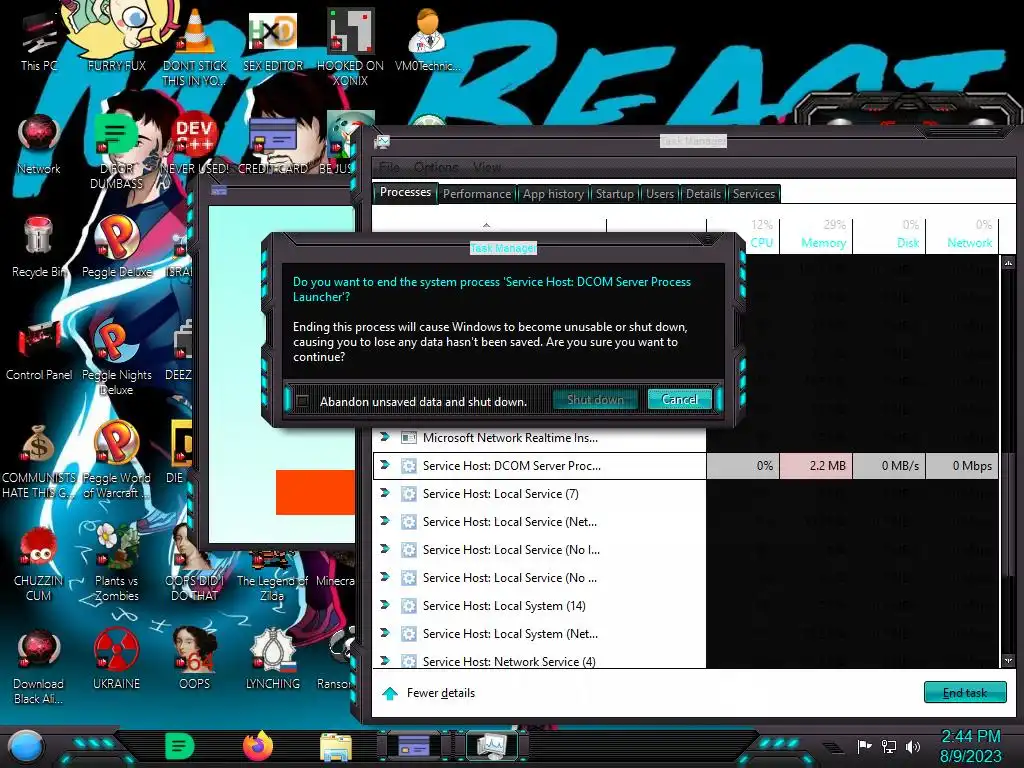Click the process list scrollbar up arrow

(x=1008, y=263)
